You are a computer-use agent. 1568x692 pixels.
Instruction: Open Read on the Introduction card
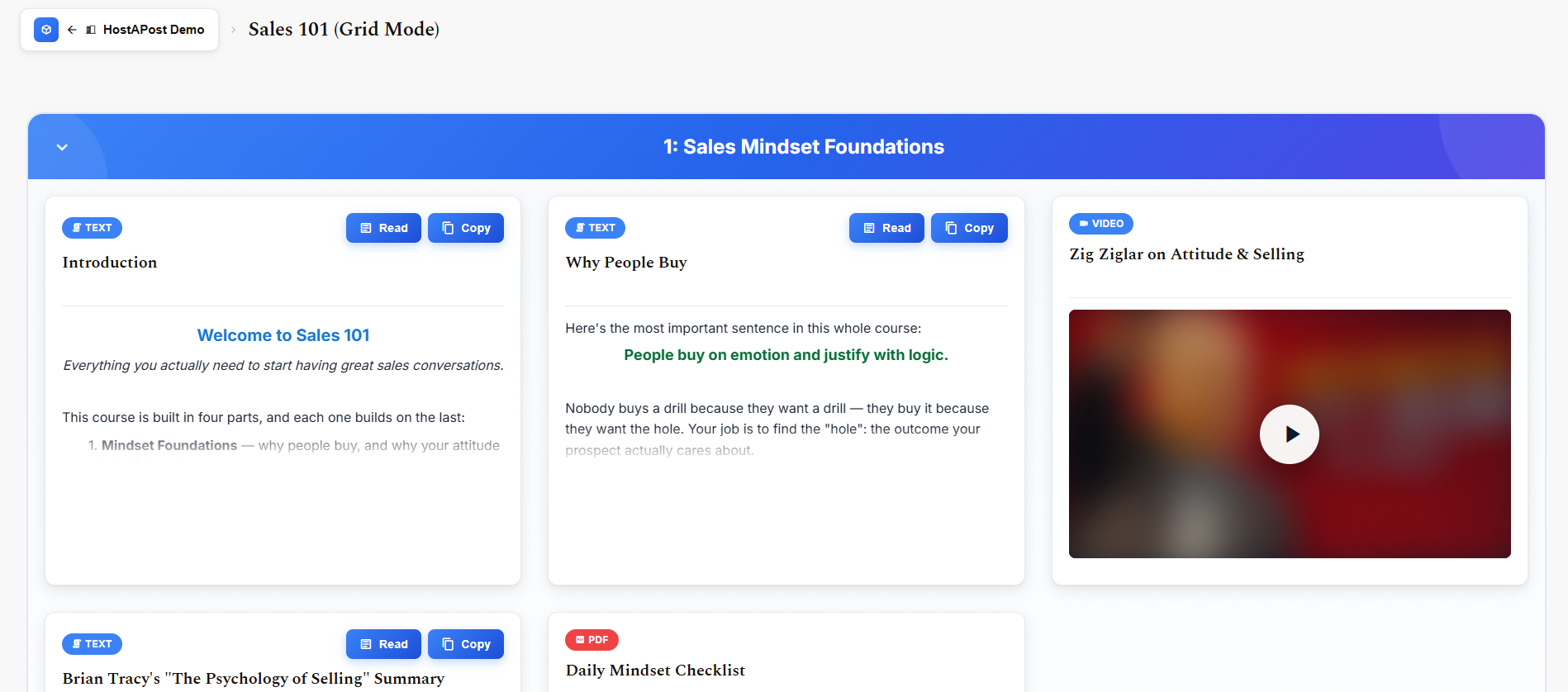click(x=383, y=228)
